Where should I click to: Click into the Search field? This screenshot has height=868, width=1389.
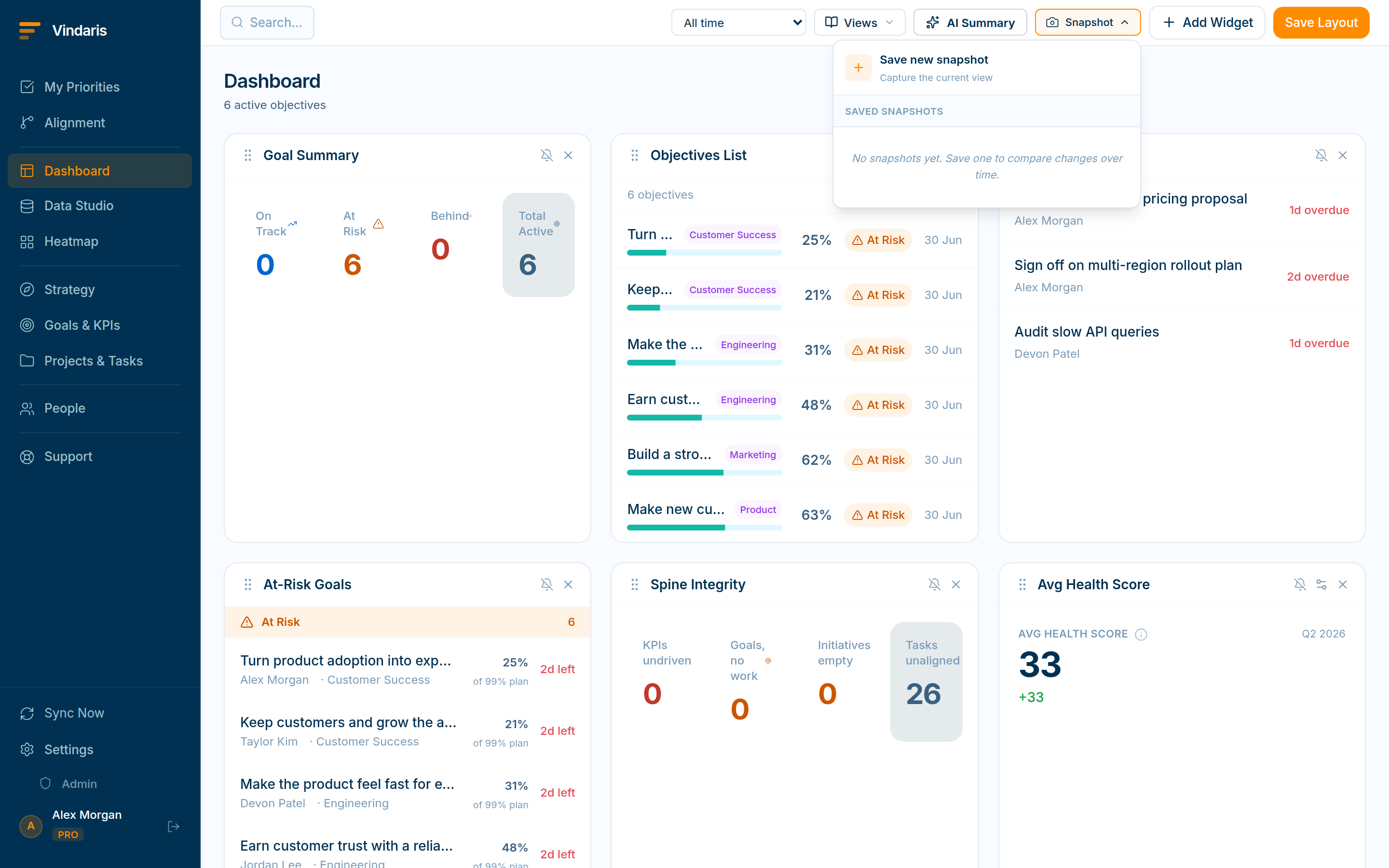tap(267, 22)
